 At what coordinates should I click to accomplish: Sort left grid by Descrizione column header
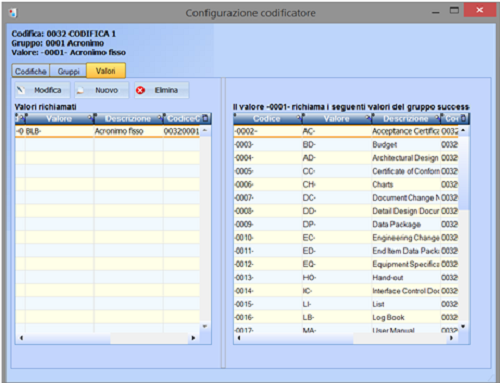(x=128, y=119)
